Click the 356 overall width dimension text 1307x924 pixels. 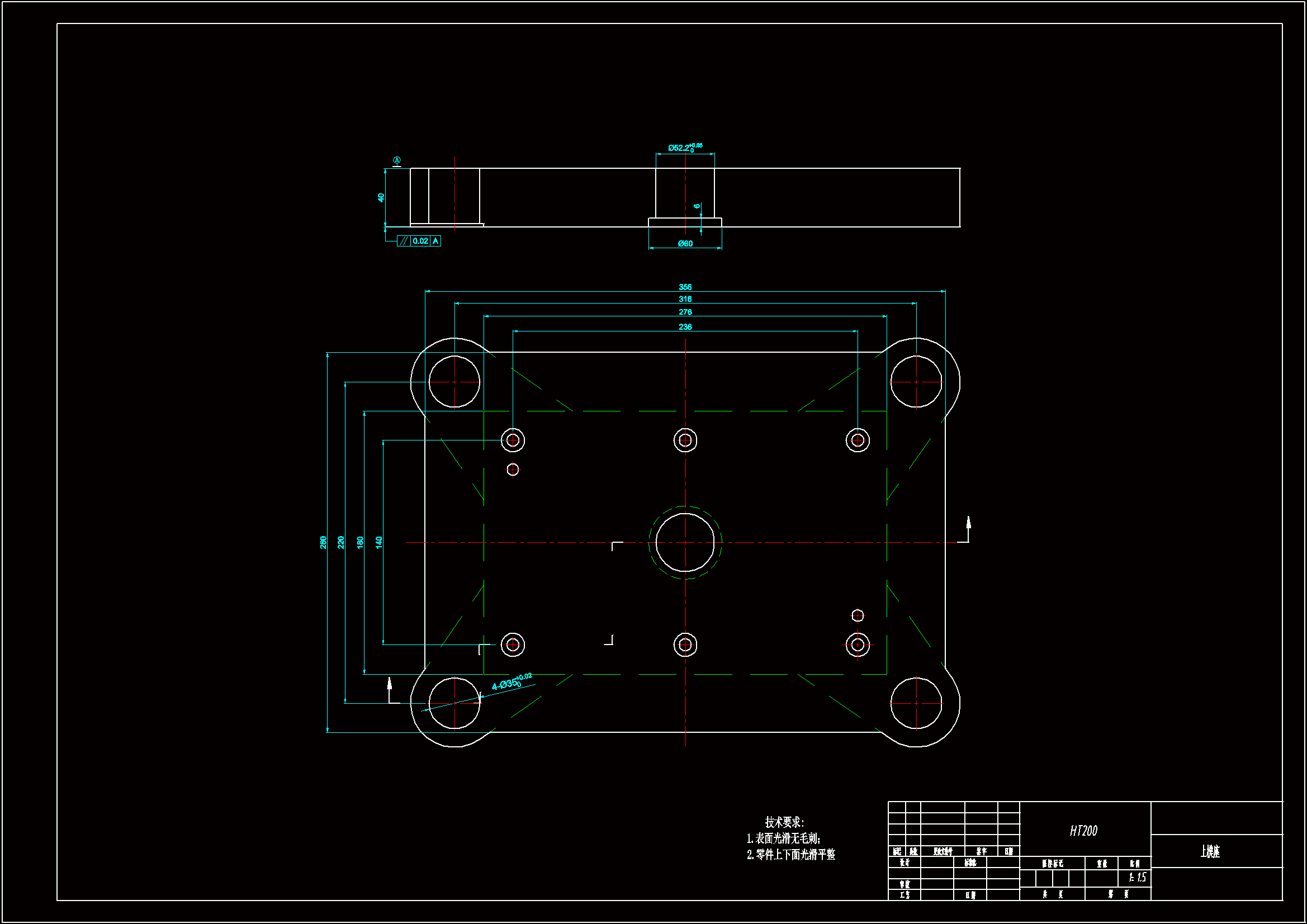(685, 287)
